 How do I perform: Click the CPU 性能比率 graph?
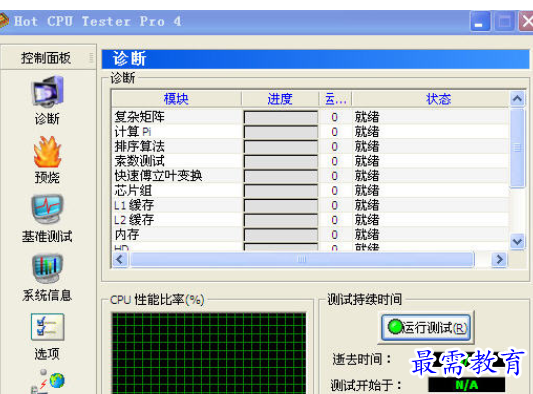(x=209, y=354)
